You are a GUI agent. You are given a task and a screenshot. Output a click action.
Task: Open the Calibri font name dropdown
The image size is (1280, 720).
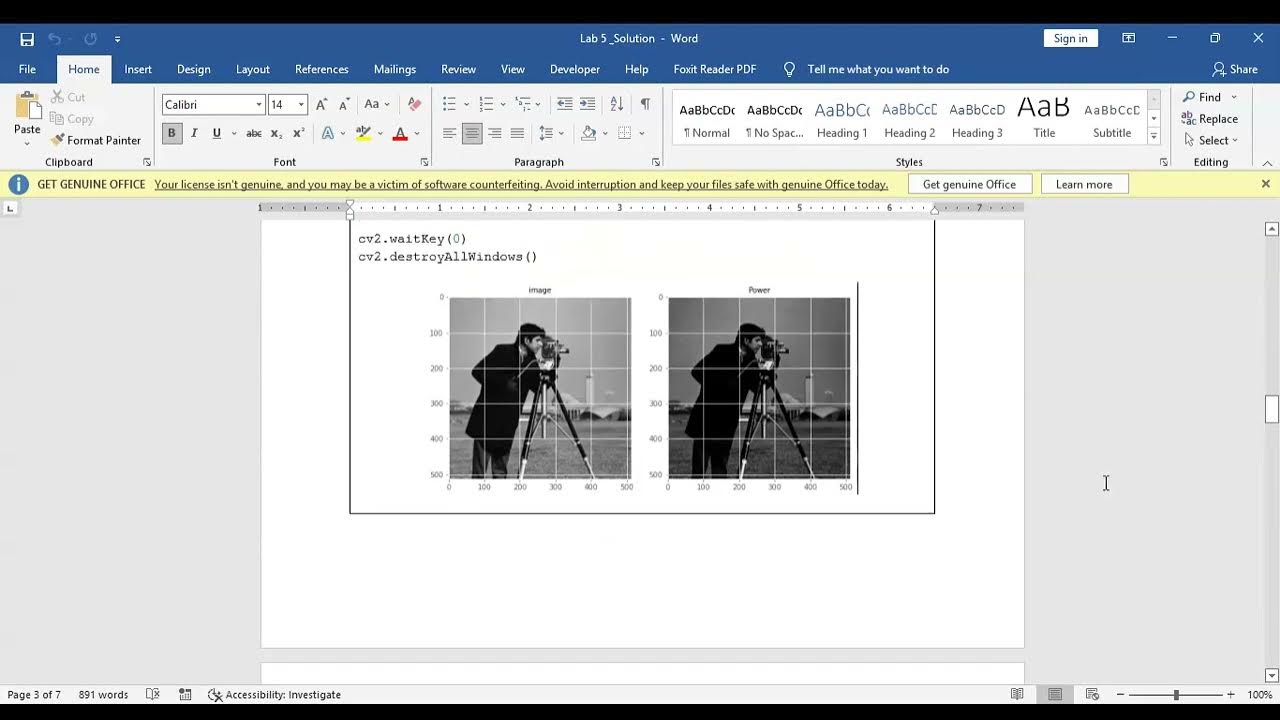click(x=258, y=105)
